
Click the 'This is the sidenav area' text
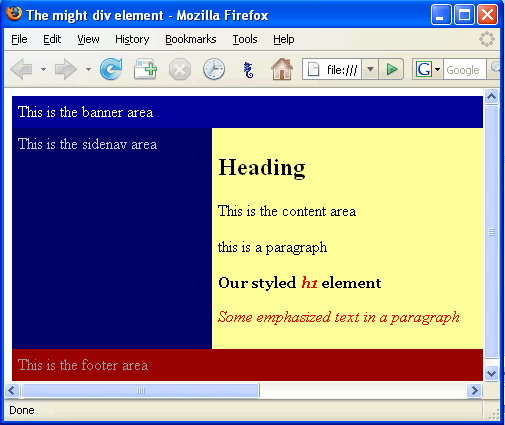coord(87,144)
